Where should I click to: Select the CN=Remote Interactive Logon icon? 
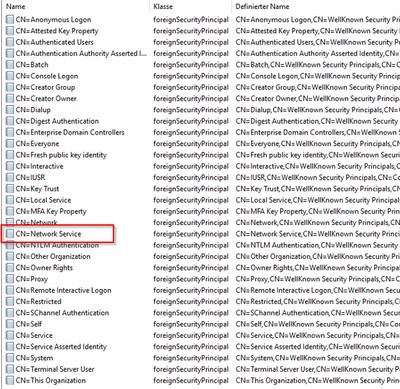[10, 290]
